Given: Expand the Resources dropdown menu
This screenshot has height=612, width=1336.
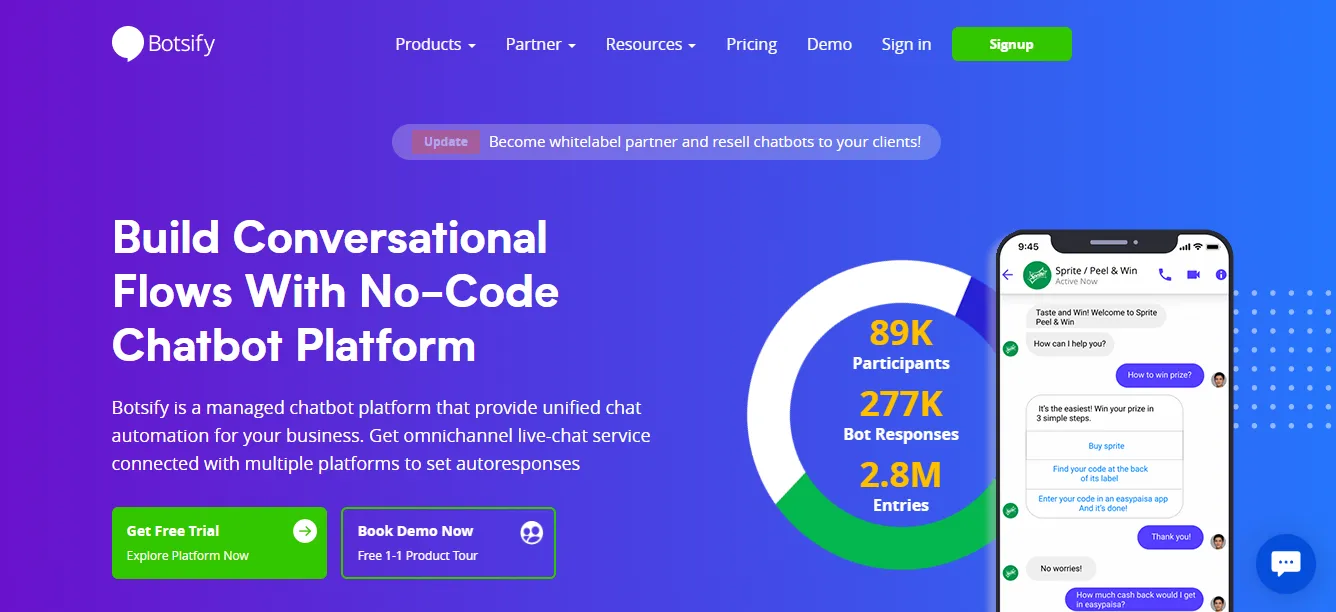Looking at the screenshot, I should click(651, 44).
